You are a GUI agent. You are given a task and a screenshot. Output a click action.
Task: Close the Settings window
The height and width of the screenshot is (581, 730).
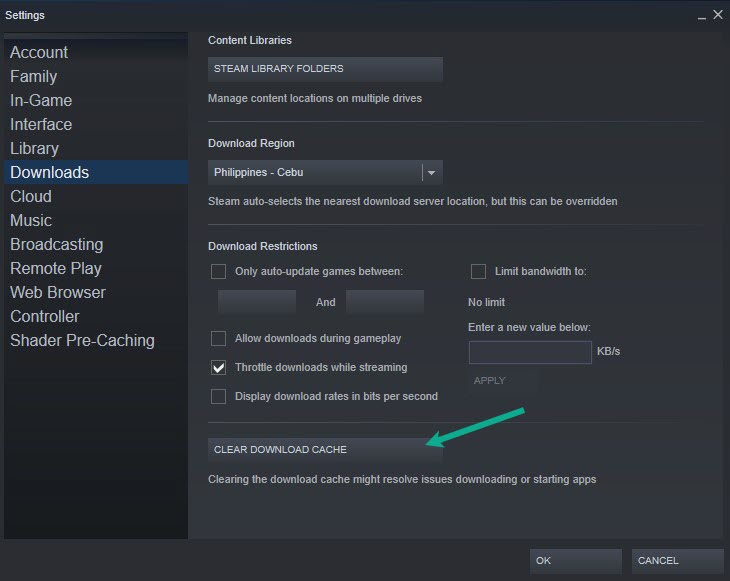718,15
